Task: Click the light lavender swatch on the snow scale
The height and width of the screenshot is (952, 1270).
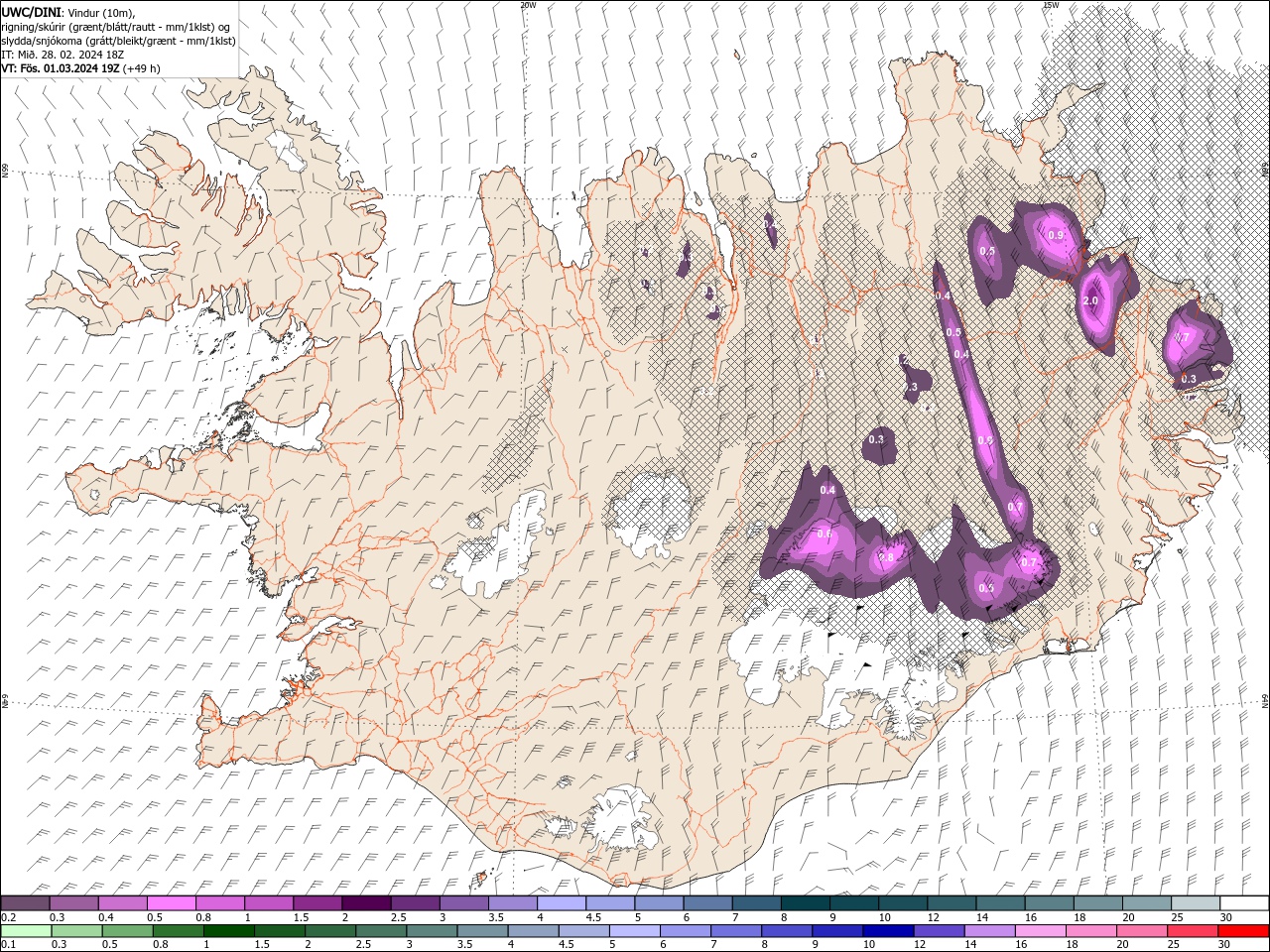Action: pyautogui.click(x=562, y=902)
